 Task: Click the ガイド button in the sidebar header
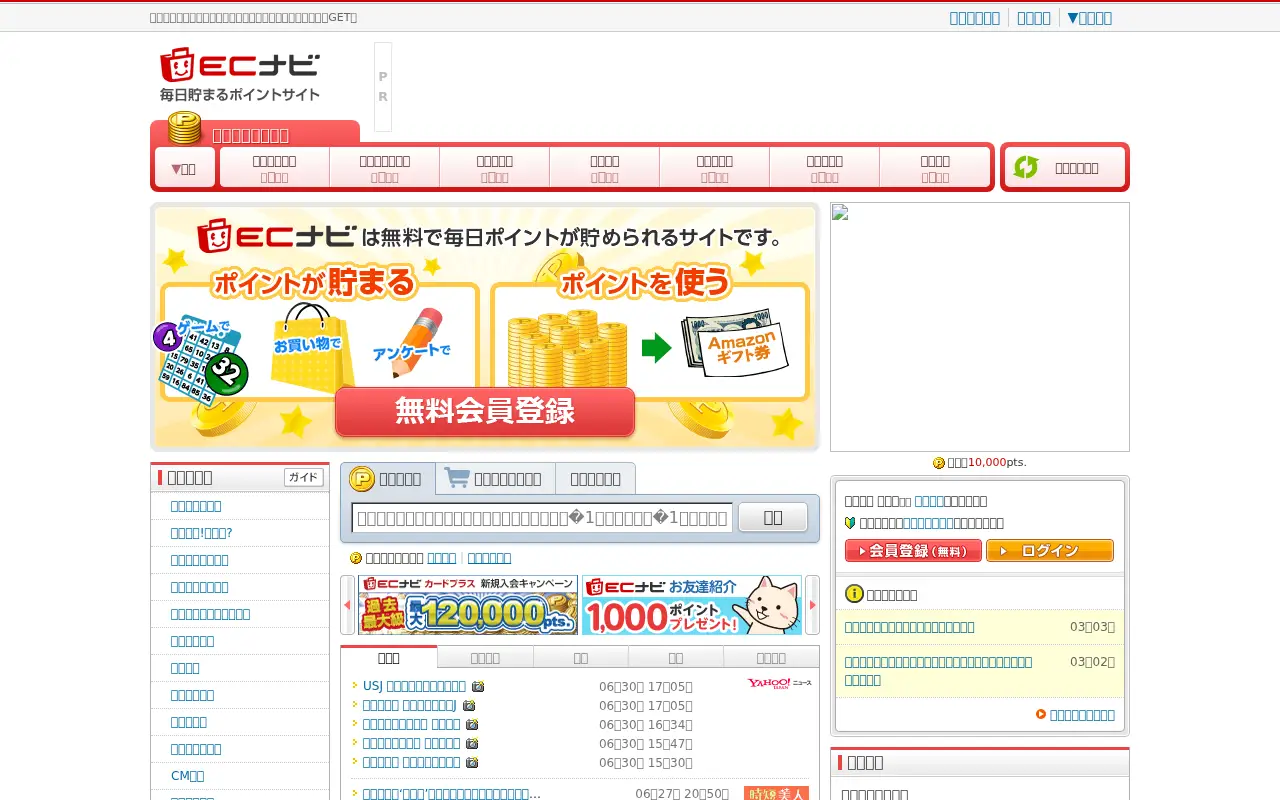pyautogui.click(x=304, y=478)
